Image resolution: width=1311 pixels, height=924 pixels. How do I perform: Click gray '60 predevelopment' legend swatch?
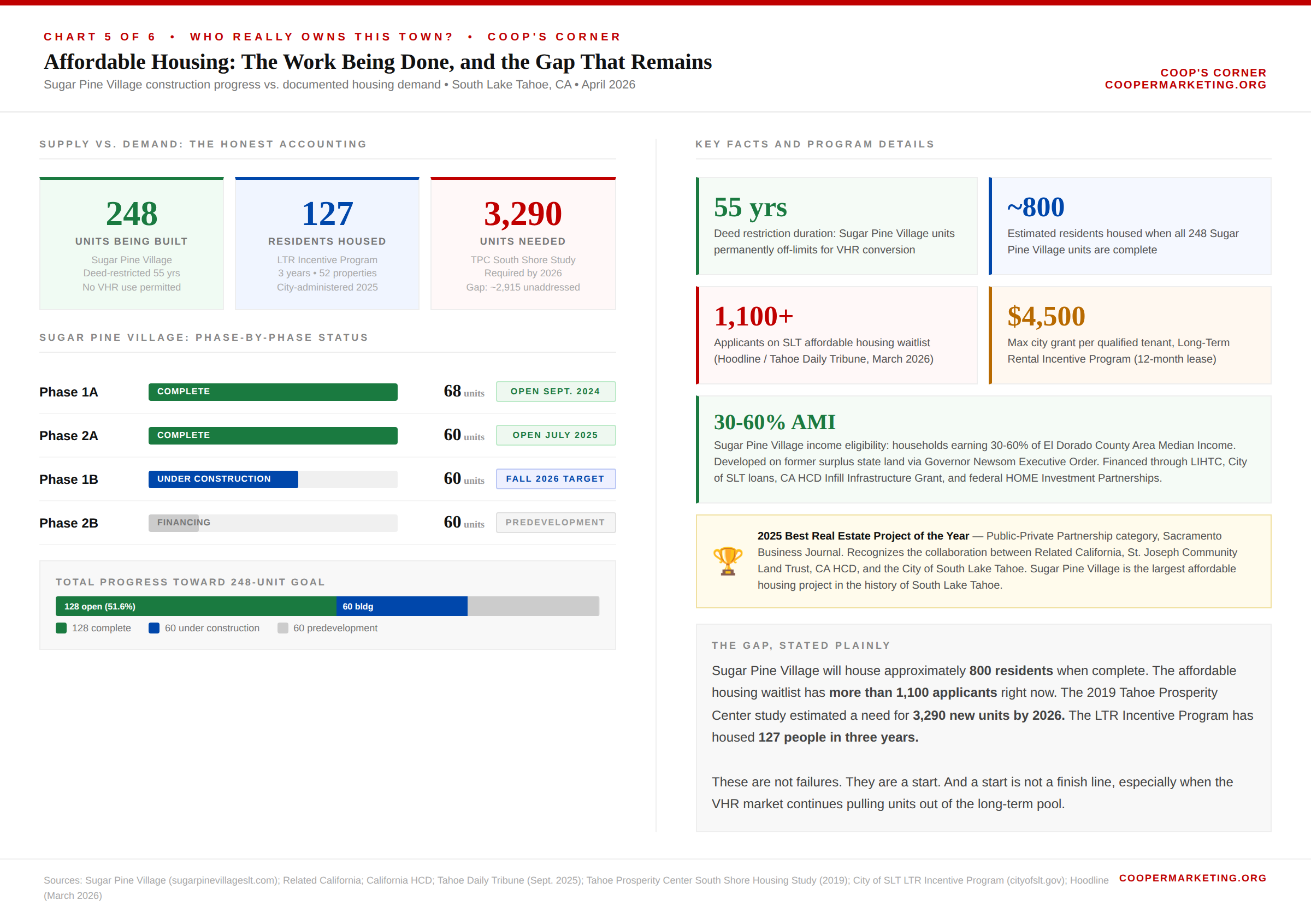pyautogui.click(x=282, y=628)
